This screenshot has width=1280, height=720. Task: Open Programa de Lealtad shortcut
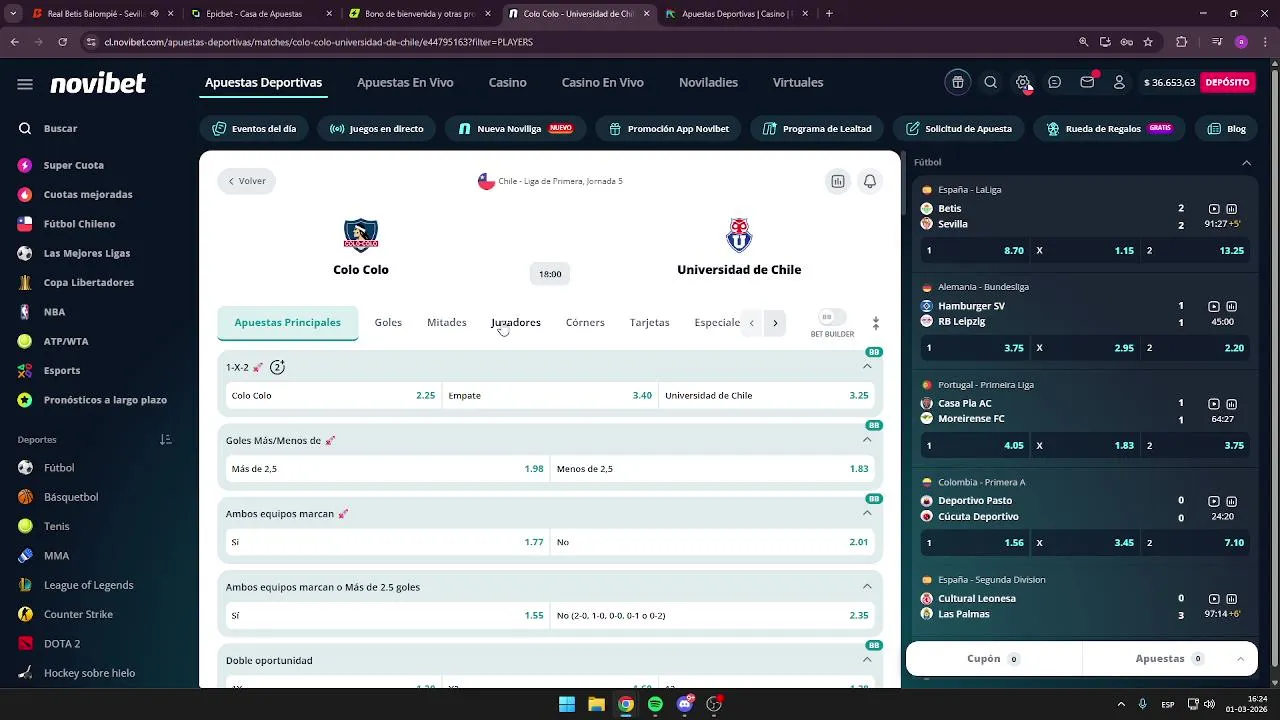(x=817, y=129)
